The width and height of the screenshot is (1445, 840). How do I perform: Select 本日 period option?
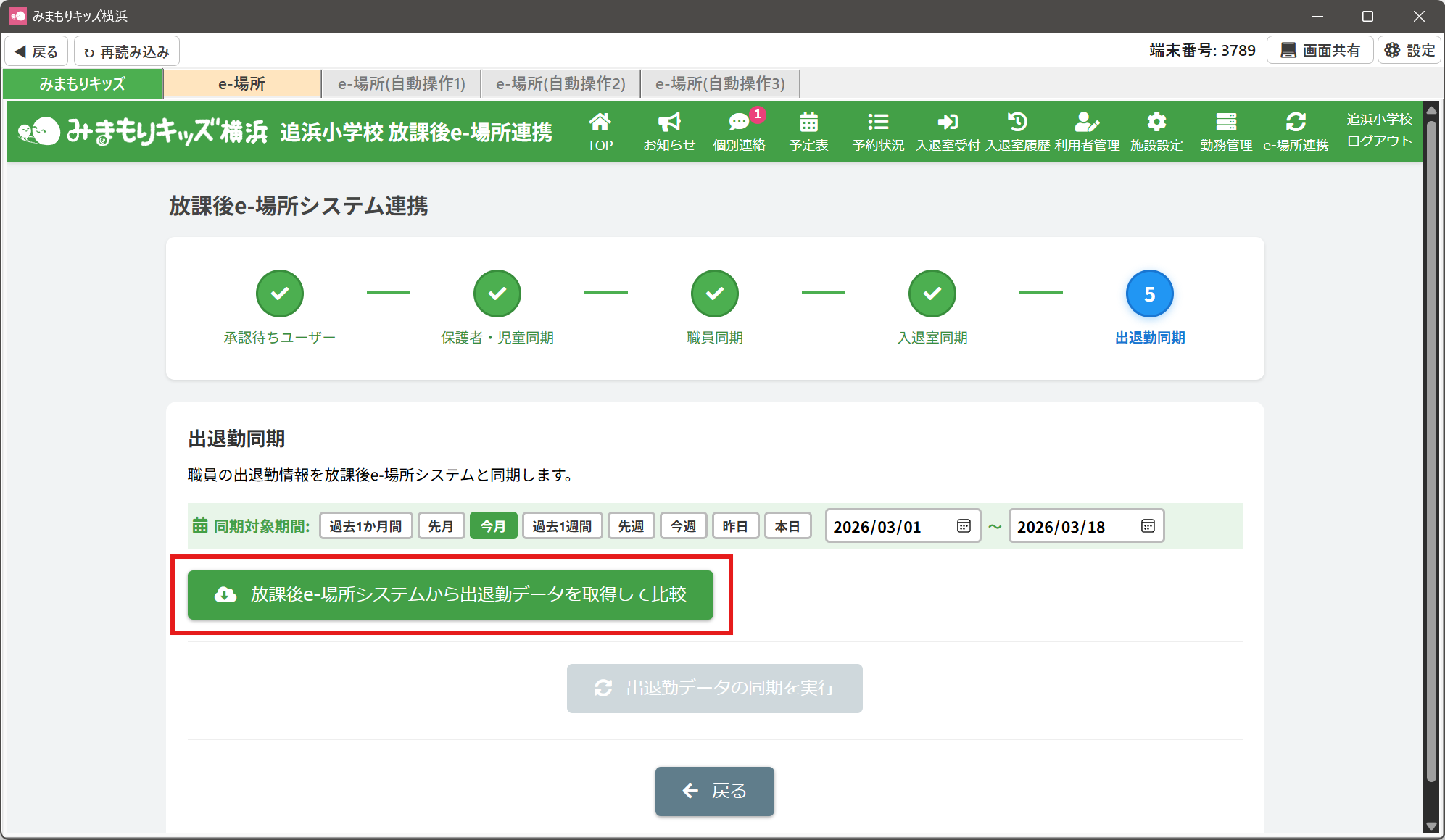click(x=787, y=526)
